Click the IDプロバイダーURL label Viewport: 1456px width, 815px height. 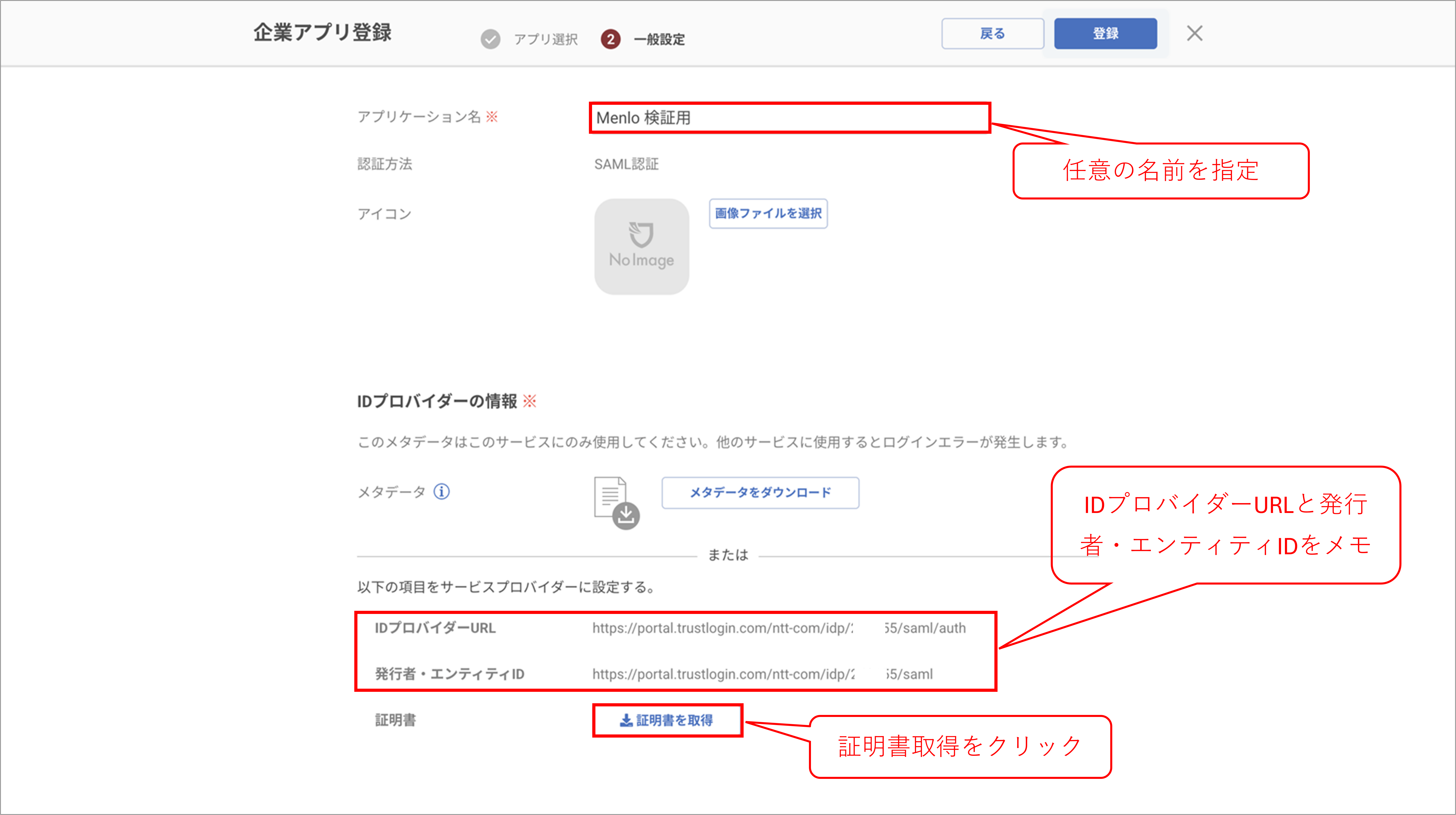pyautogui.click(x=435, y=628)
